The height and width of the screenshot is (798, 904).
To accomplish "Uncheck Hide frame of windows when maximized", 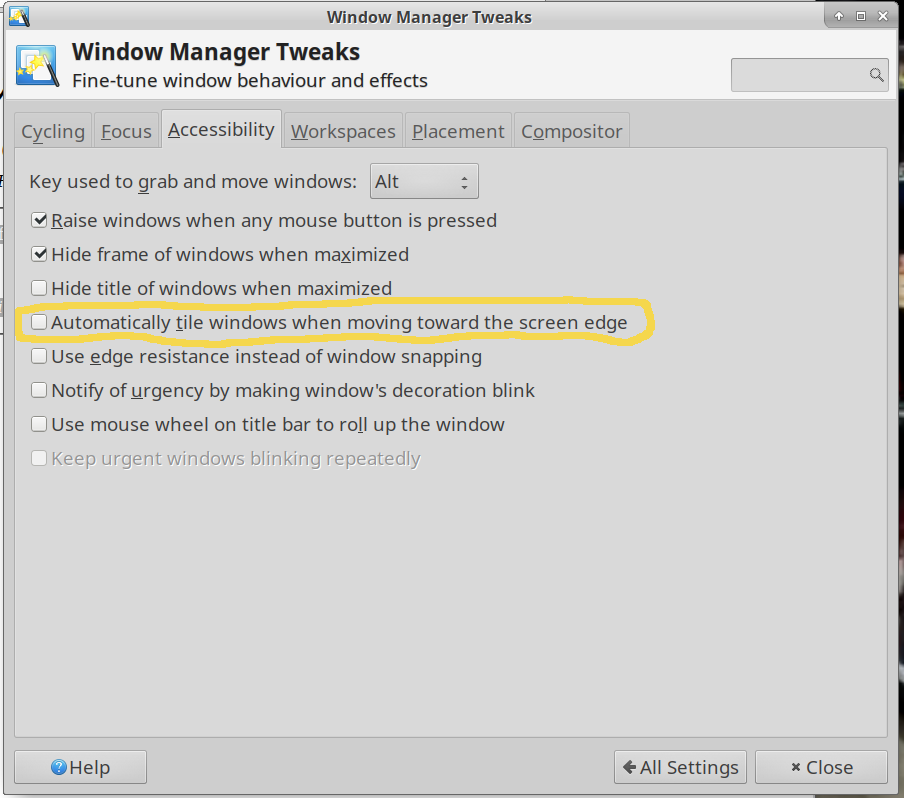I will point(39,254).
